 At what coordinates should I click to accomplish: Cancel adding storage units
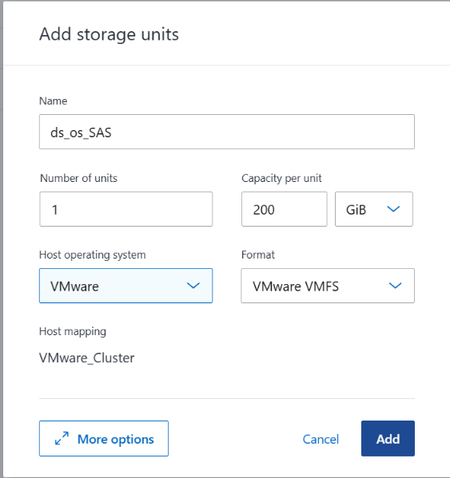coord(321,439)
